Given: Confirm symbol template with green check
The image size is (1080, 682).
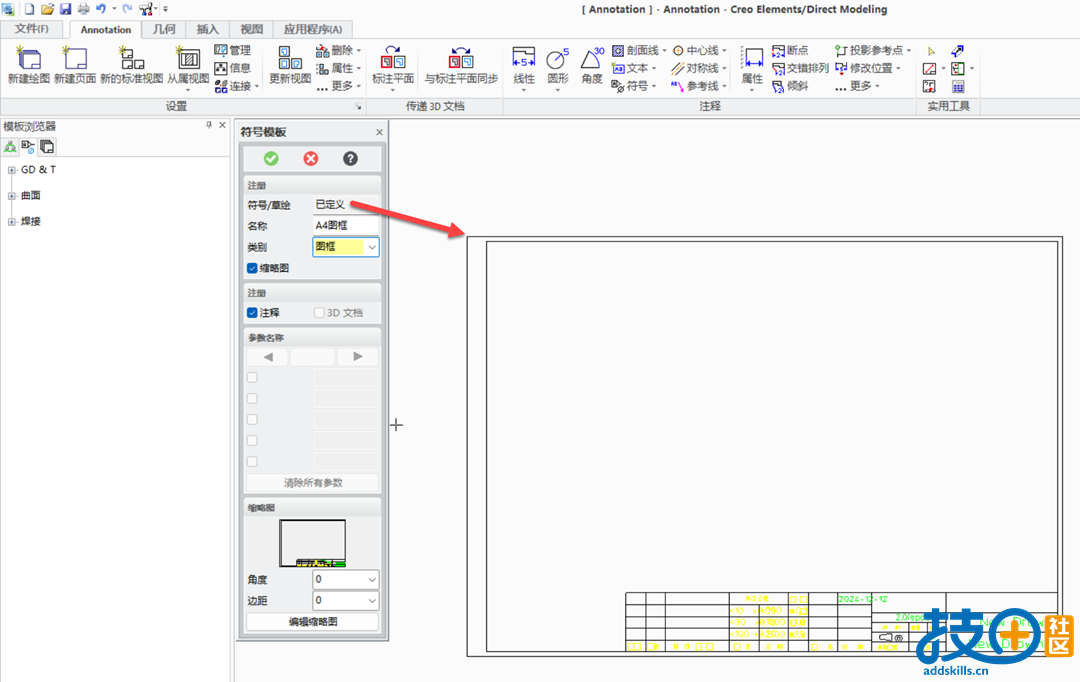Looking at the screenshot, I should point(271,158).
